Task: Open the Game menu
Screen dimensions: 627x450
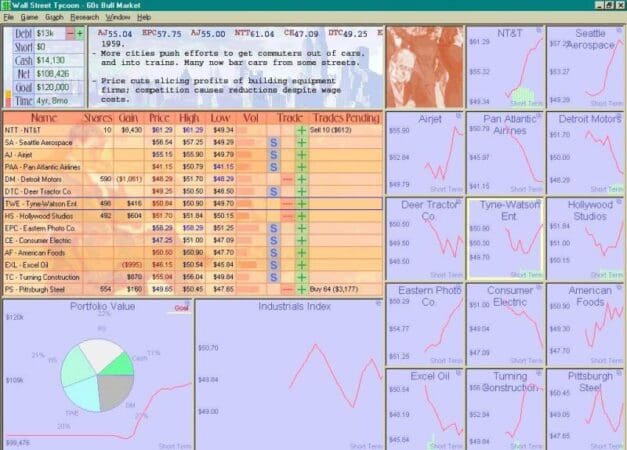Action: (29, 17)
